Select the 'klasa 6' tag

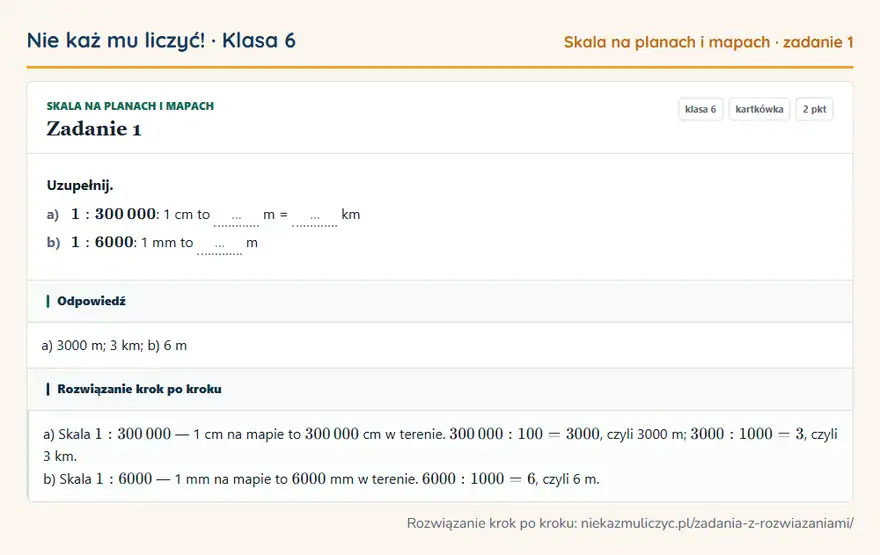700,109
